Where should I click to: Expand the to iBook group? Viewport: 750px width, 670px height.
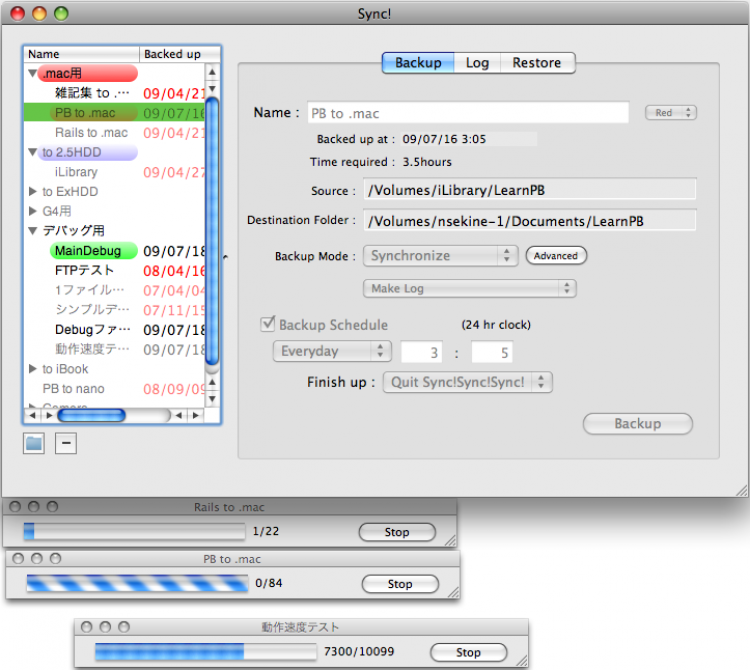(x=33, y=369)
